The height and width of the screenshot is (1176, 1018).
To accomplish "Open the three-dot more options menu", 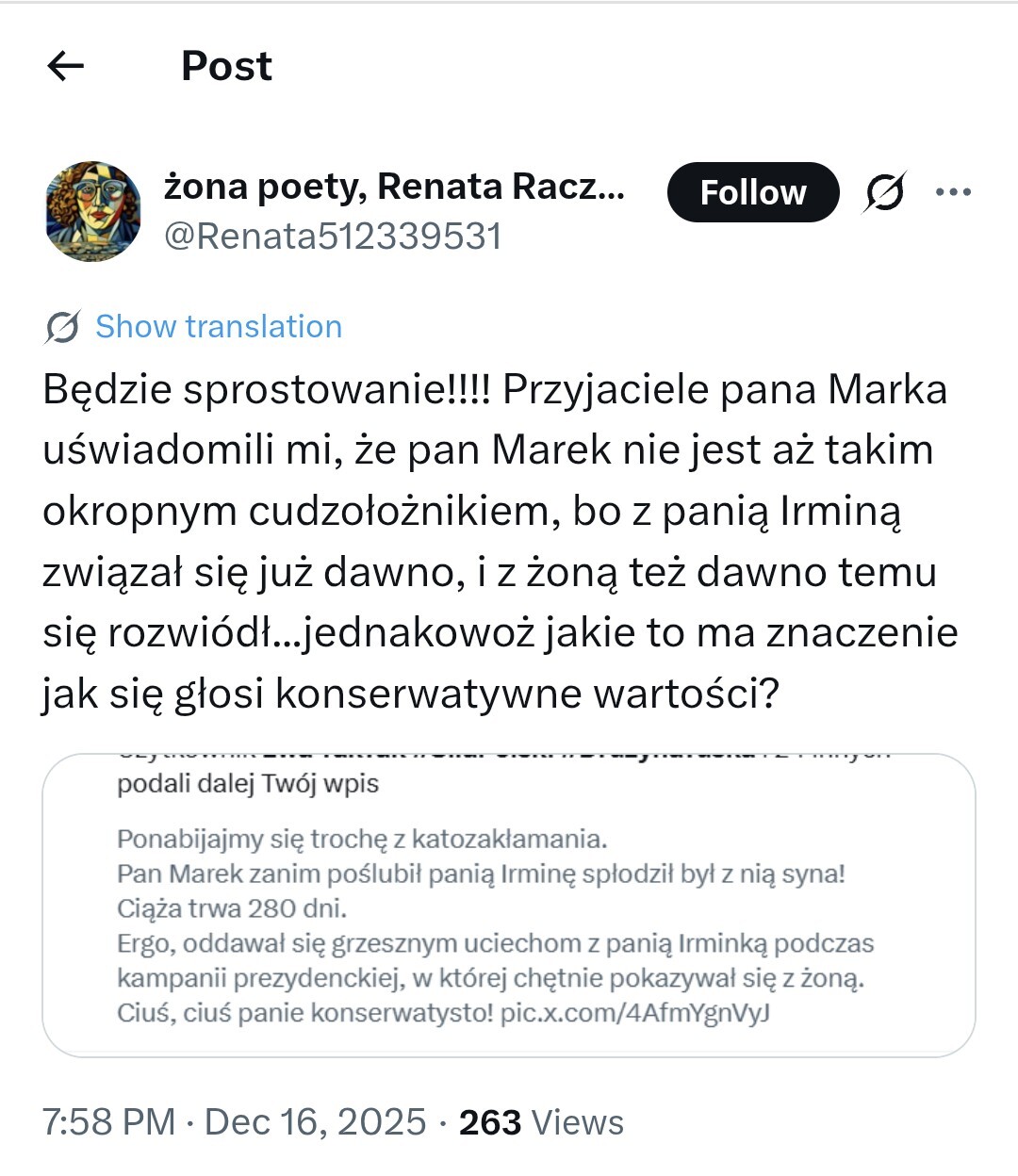I will [953, 192].
